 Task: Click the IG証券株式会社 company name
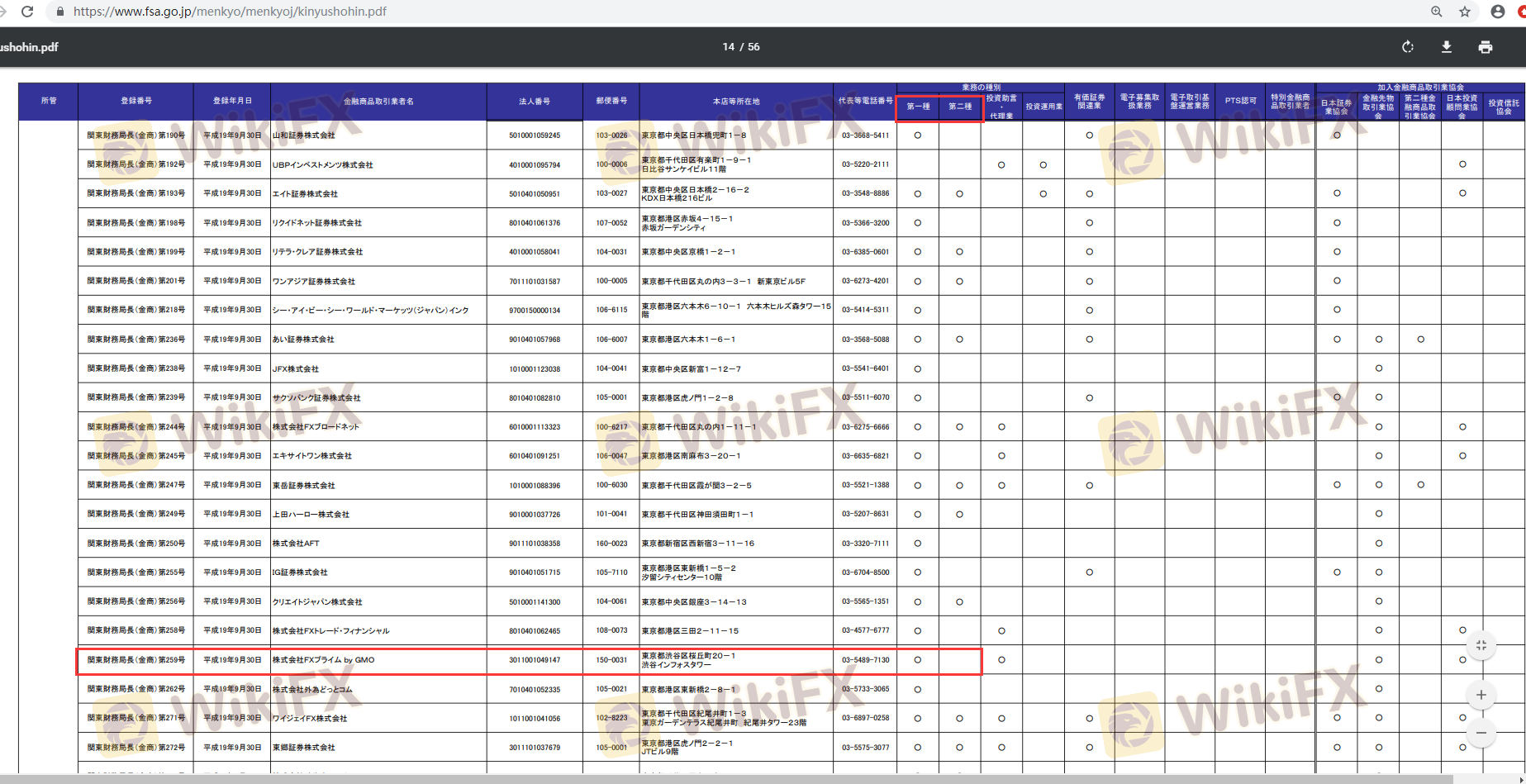pyautogui.click(x=300, y=573)
